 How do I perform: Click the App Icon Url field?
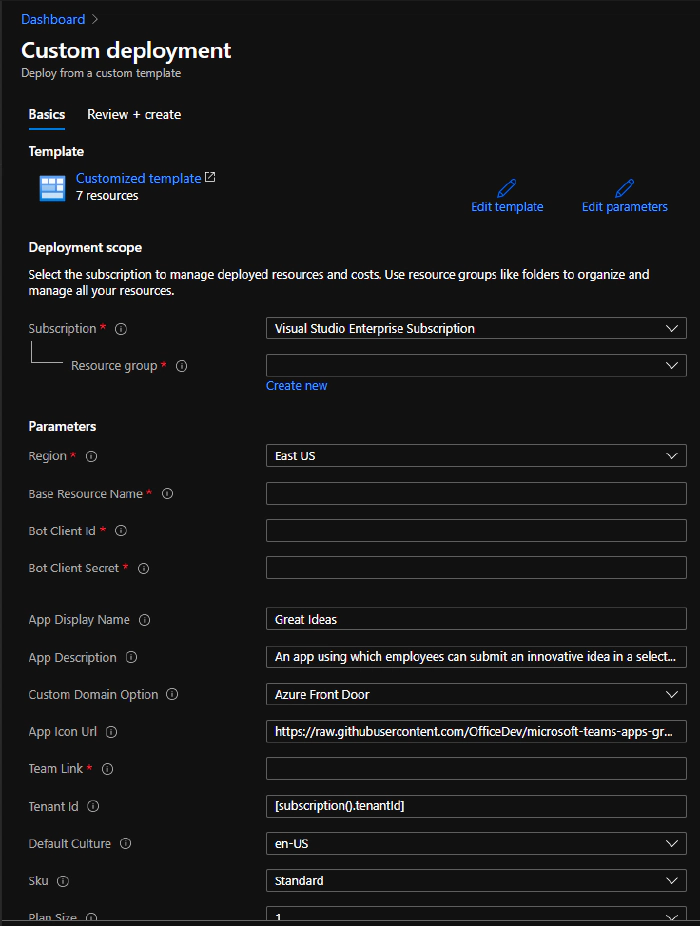476,732
